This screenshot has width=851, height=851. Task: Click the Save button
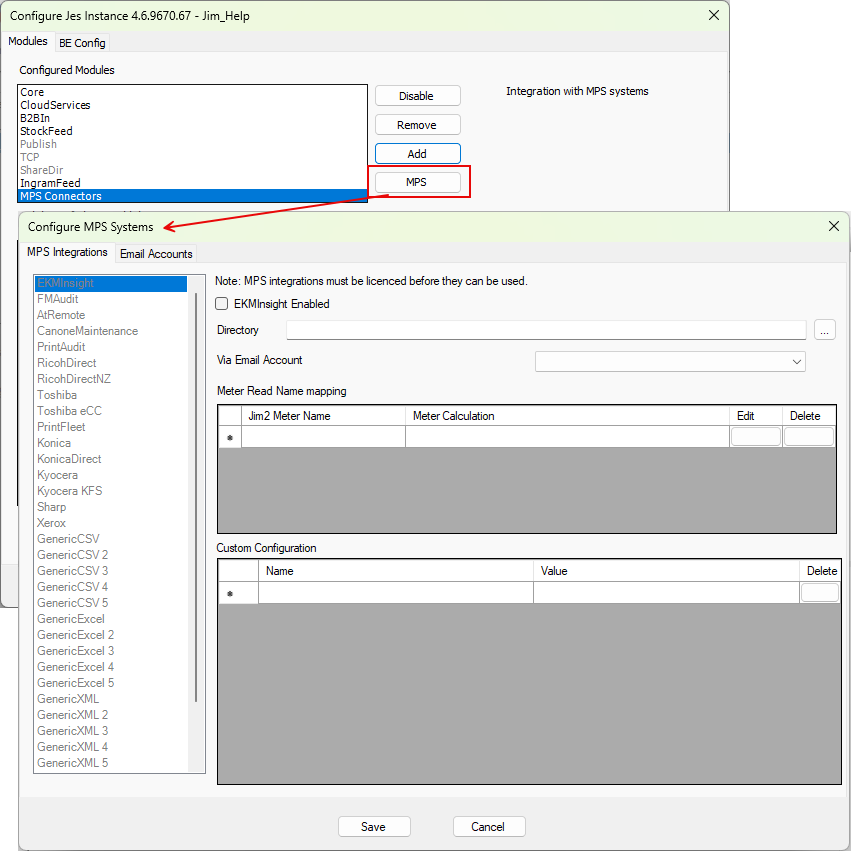[374, 827]
